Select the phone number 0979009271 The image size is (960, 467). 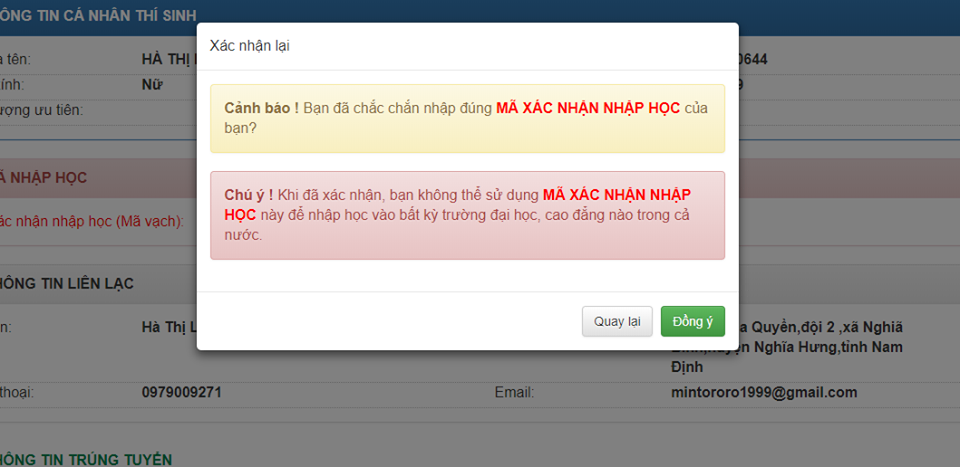tap(181, 392)
